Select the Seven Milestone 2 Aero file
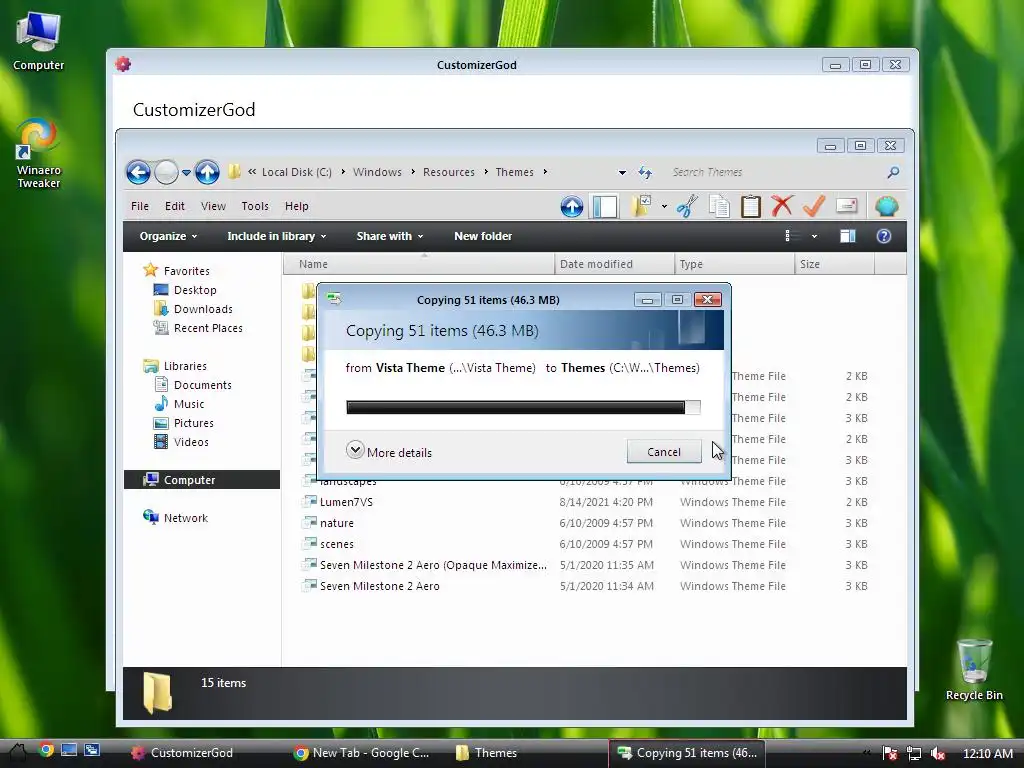The height and width of the screenshot is (768, 1024). coord(379,586)
